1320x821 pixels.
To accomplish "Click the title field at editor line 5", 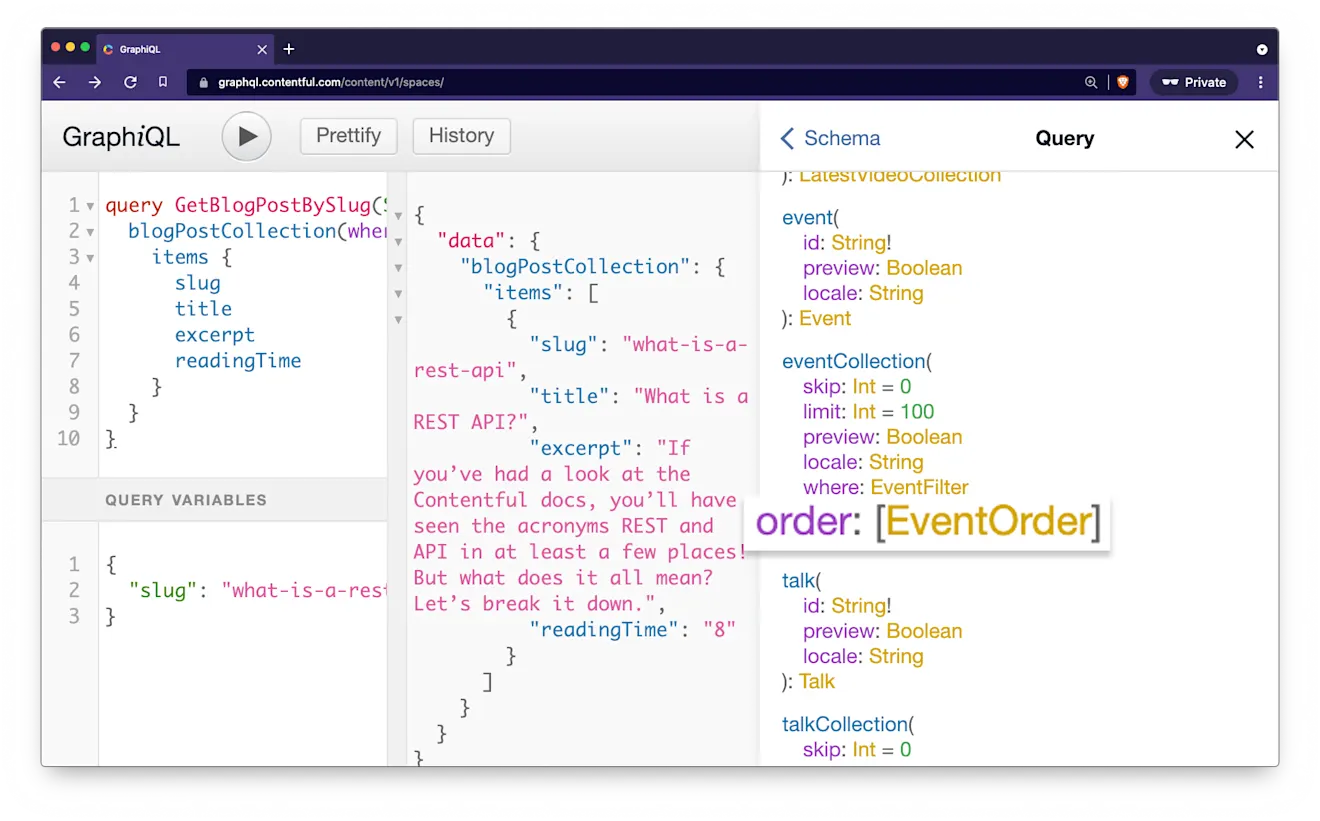I will [203, 309].
